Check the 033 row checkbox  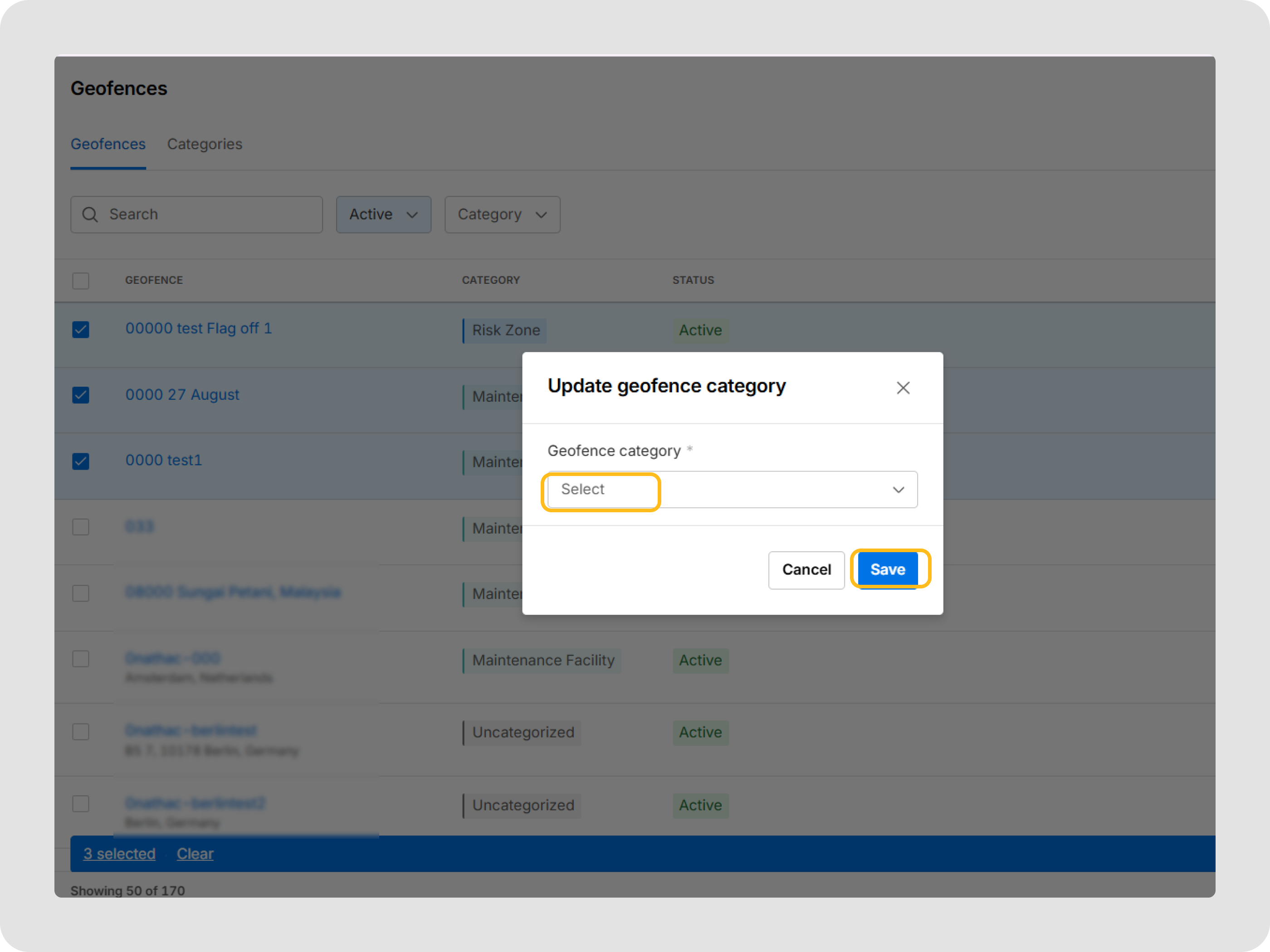(x=80, y=527)
